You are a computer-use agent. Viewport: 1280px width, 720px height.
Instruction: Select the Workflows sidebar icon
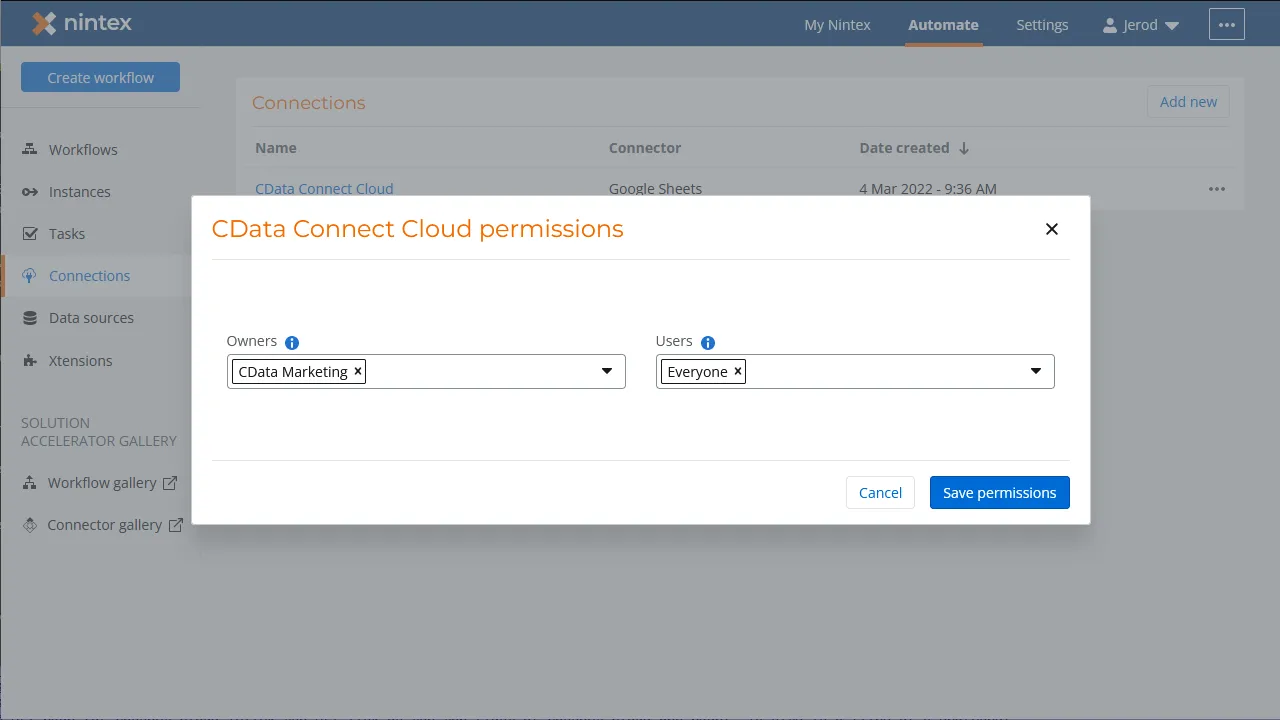(30, 149)
